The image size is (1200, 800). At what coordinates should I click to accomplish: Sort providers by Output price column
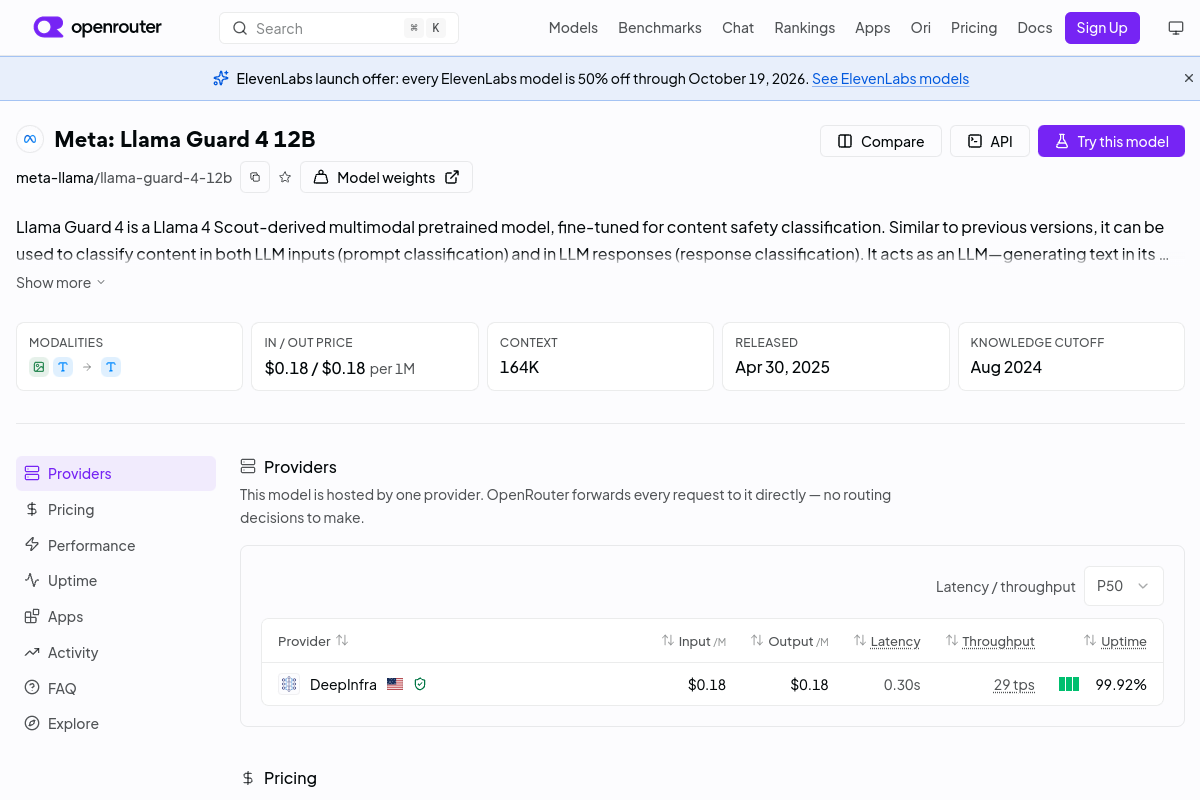click(790, 641)
